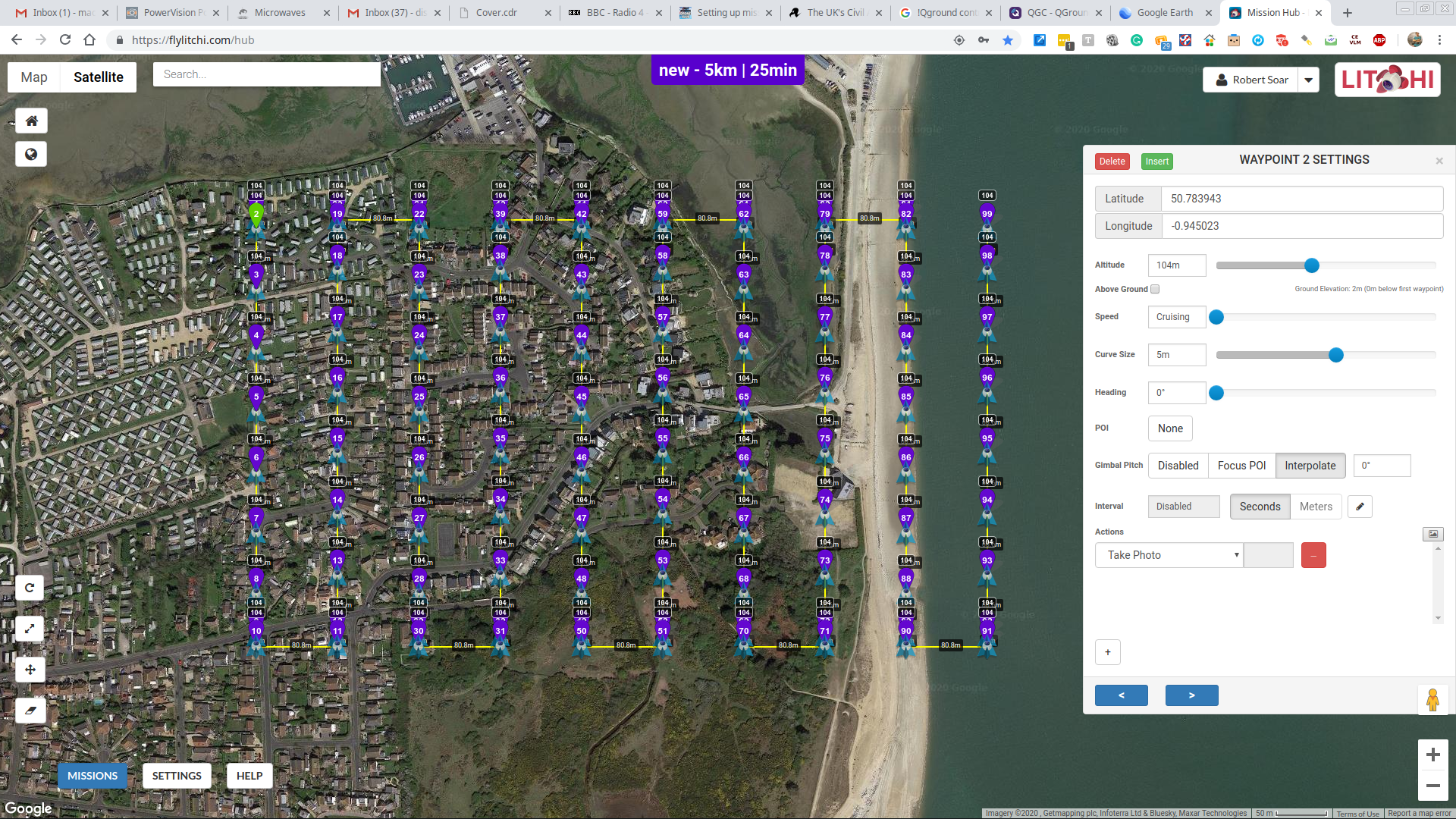1456x819 pixels.
Task: Expand the Robert Soar account dropdown arrow
Action: pos(1309,80)
